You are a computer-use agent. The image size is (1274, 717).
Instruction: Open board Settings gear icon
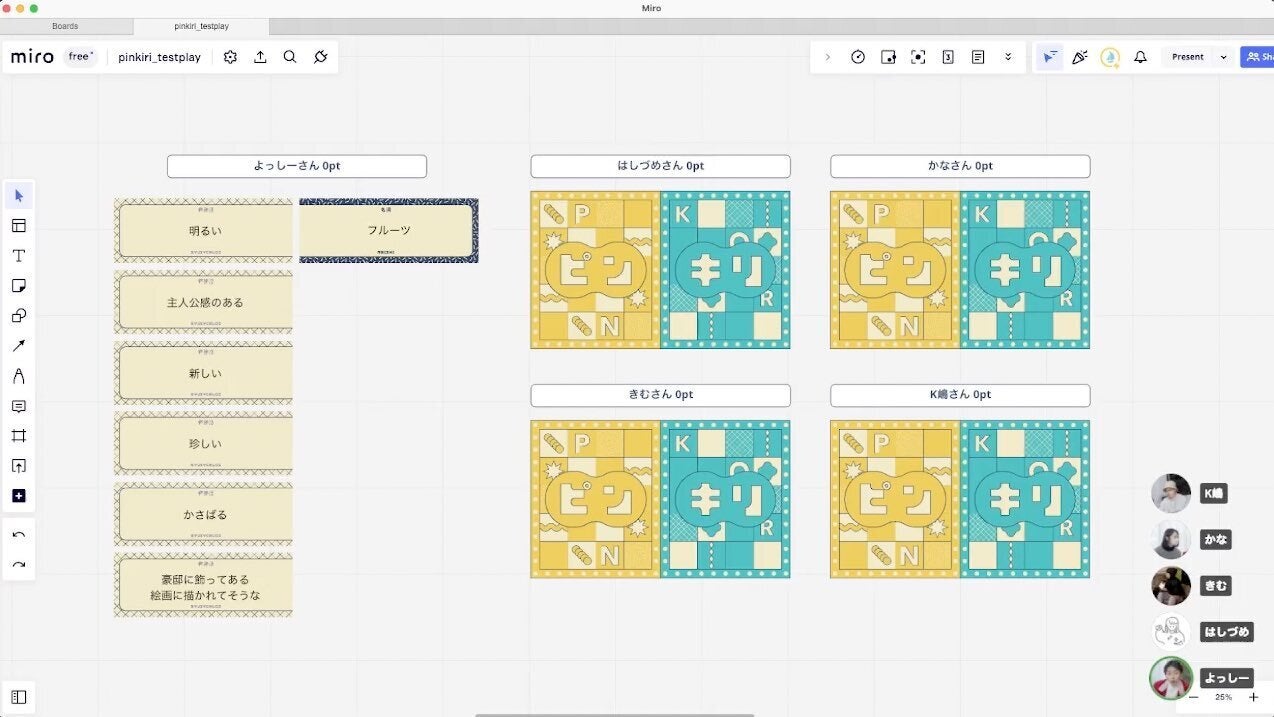(x=231, y=57)
